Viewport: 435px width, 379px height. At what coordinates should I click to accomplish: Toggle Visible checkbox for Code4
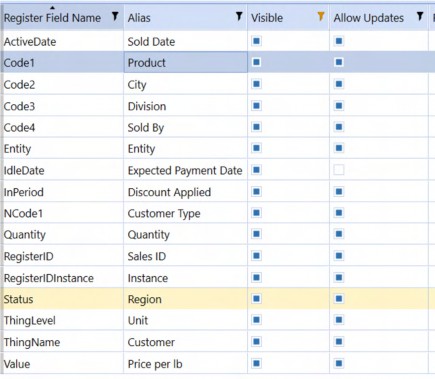click(x=256, y=127)
